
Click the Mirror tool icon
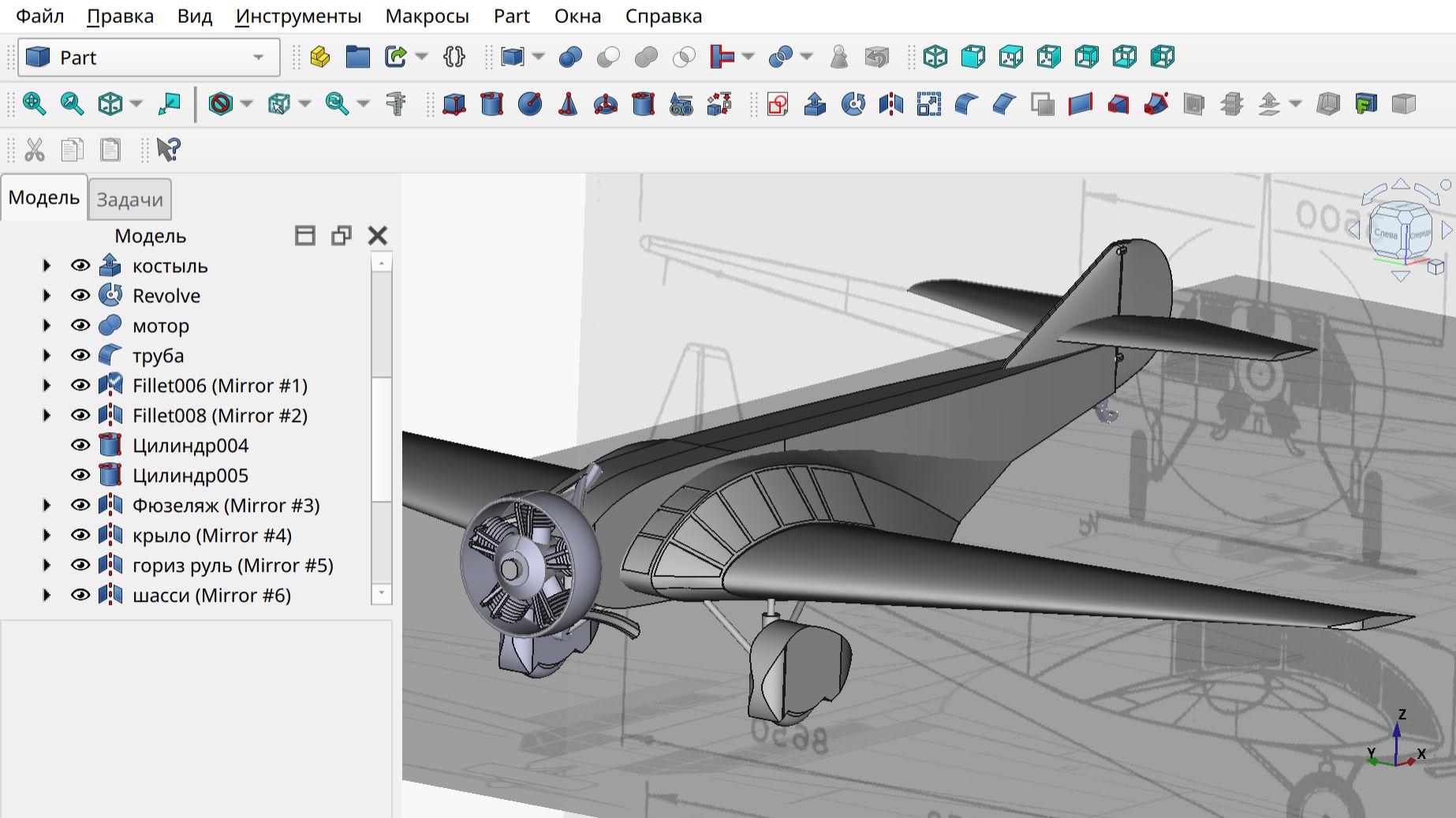click(x=891, y=103)
